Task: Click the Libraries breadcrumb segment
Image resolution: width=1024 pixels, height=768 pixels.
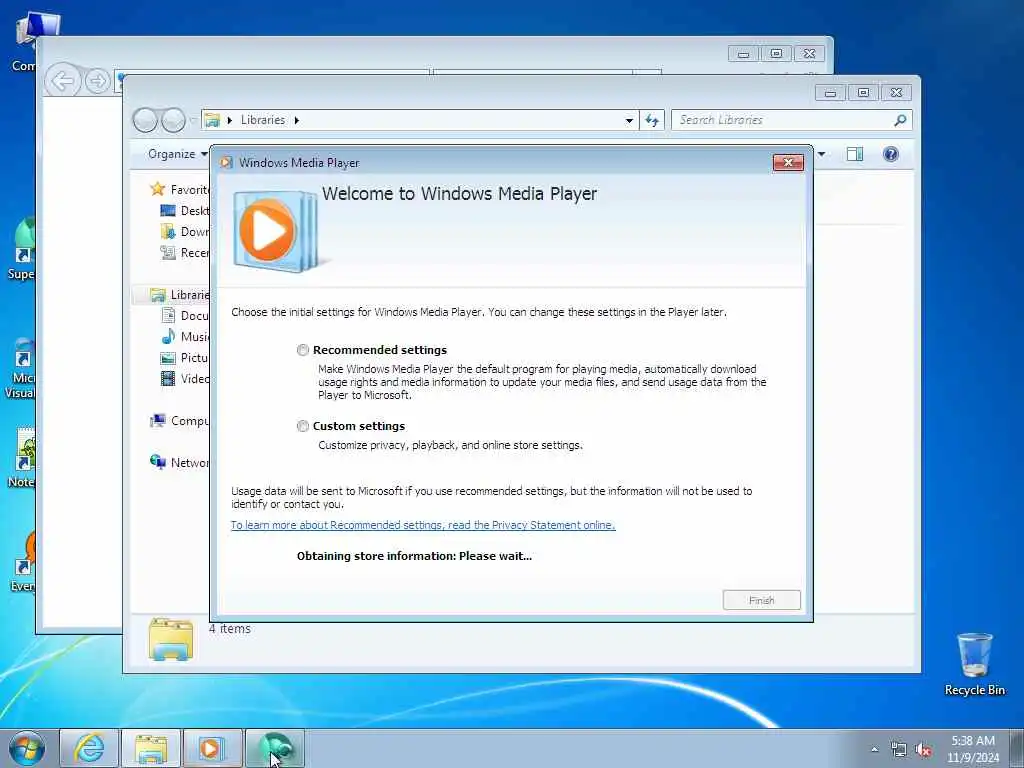Action: pos(263,120)
